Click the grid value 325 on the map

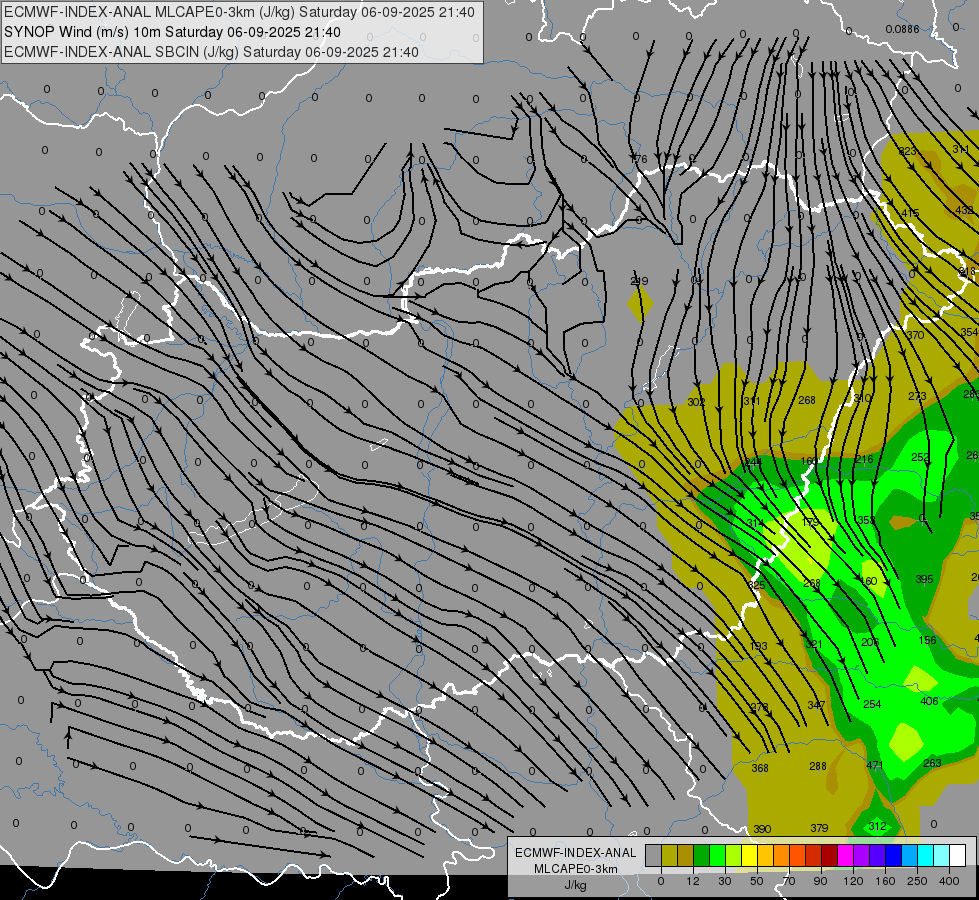(756, 585)
